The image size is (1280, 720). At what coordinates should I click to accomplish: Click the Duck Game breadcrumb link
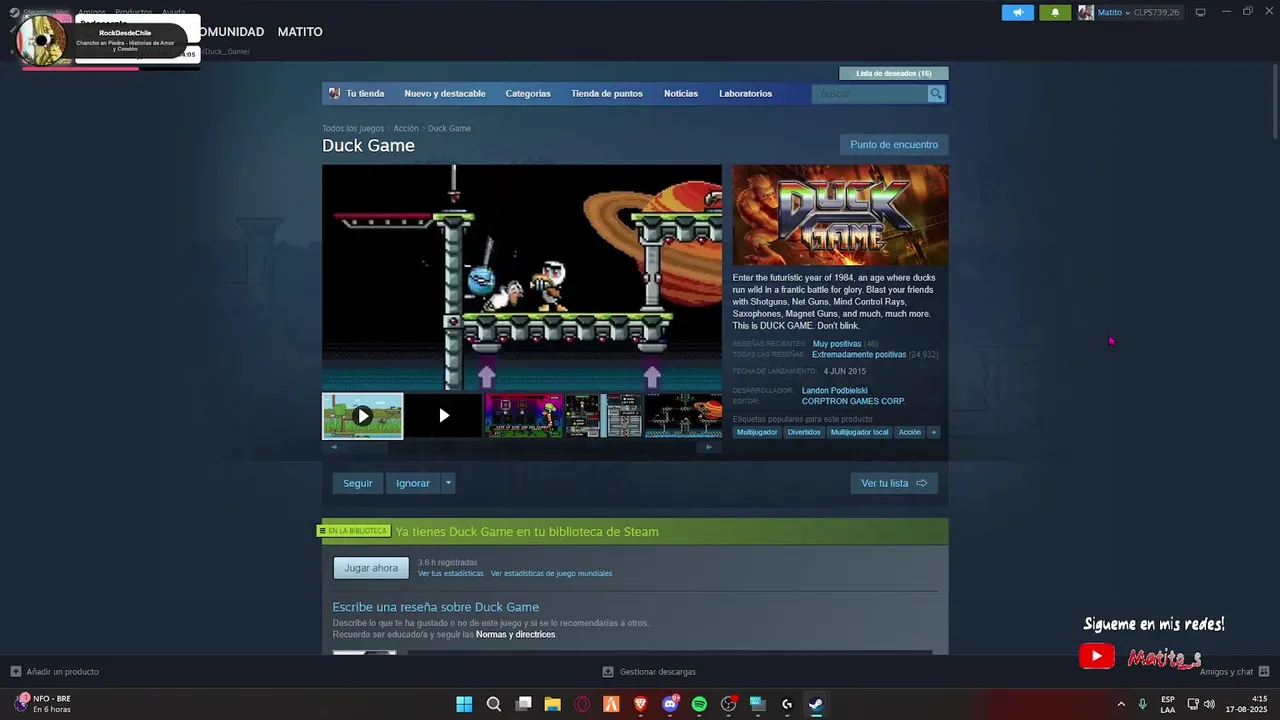(449, 128)
